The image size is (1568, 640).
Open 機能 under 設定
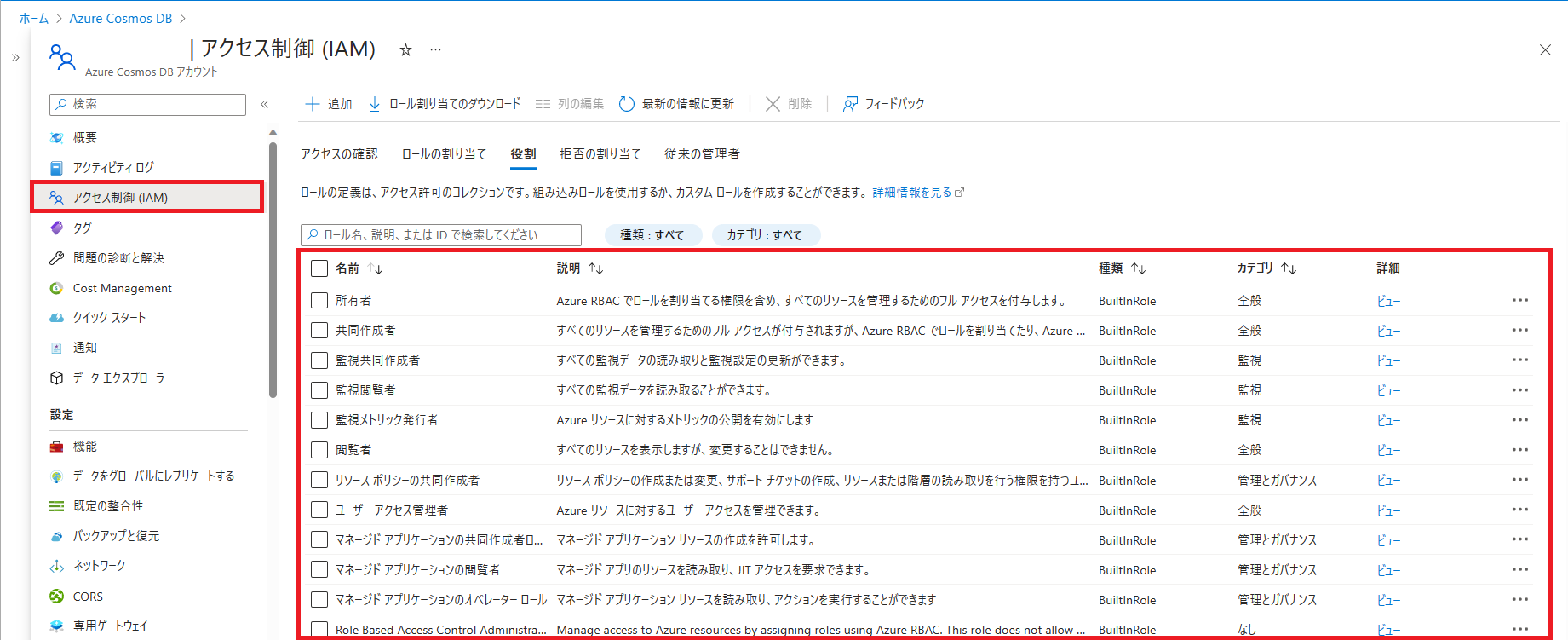(x=84, y=447)
